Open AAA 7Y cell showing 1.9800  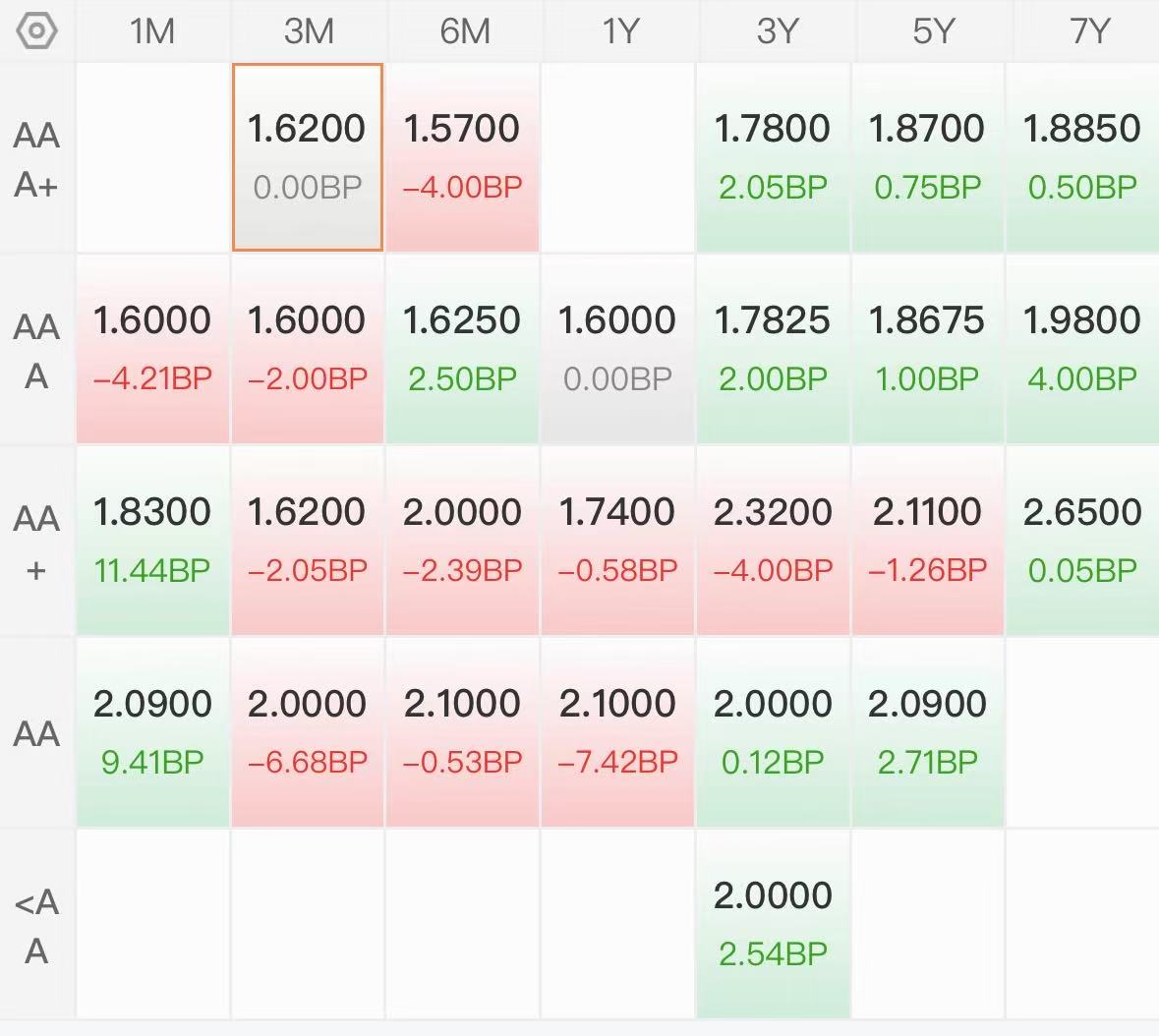(x=1083, y=349)
